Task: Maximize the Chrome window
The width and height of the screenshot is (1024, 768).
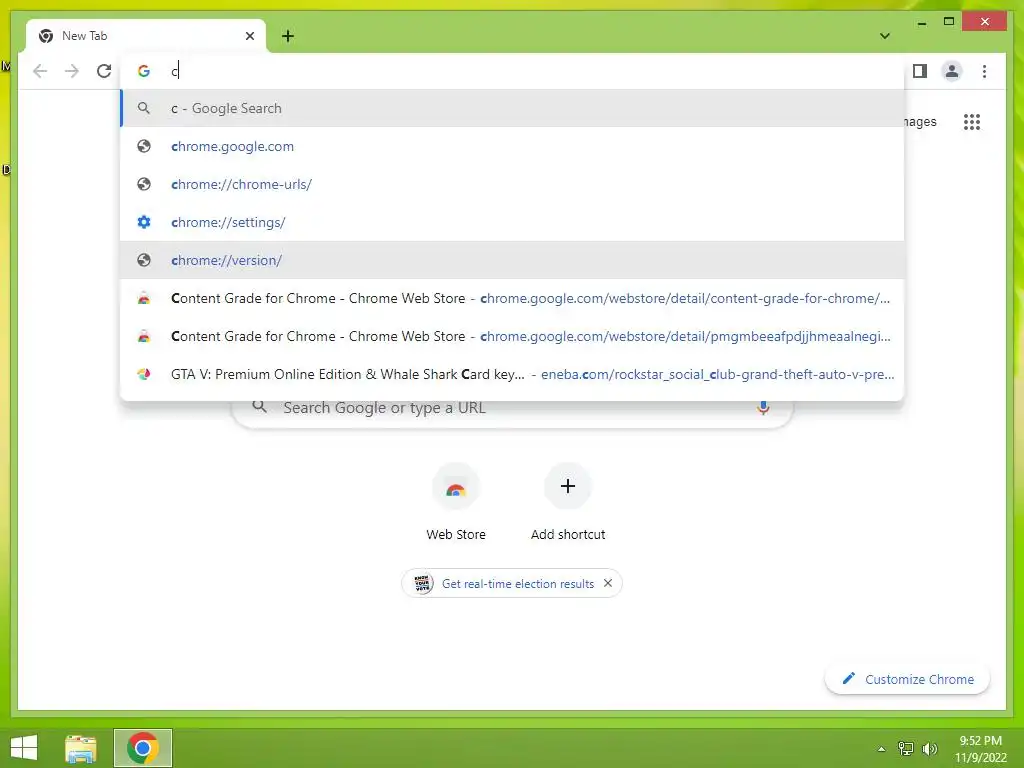Action: pos(949,22)
